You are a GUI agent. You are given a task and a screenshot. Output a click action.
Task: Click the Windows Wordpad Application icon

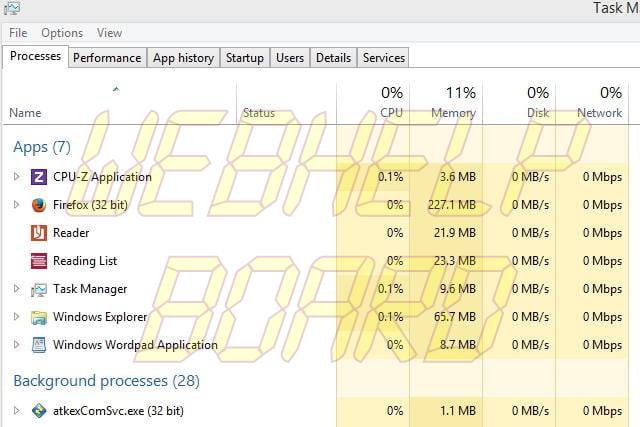coord(39,345)
